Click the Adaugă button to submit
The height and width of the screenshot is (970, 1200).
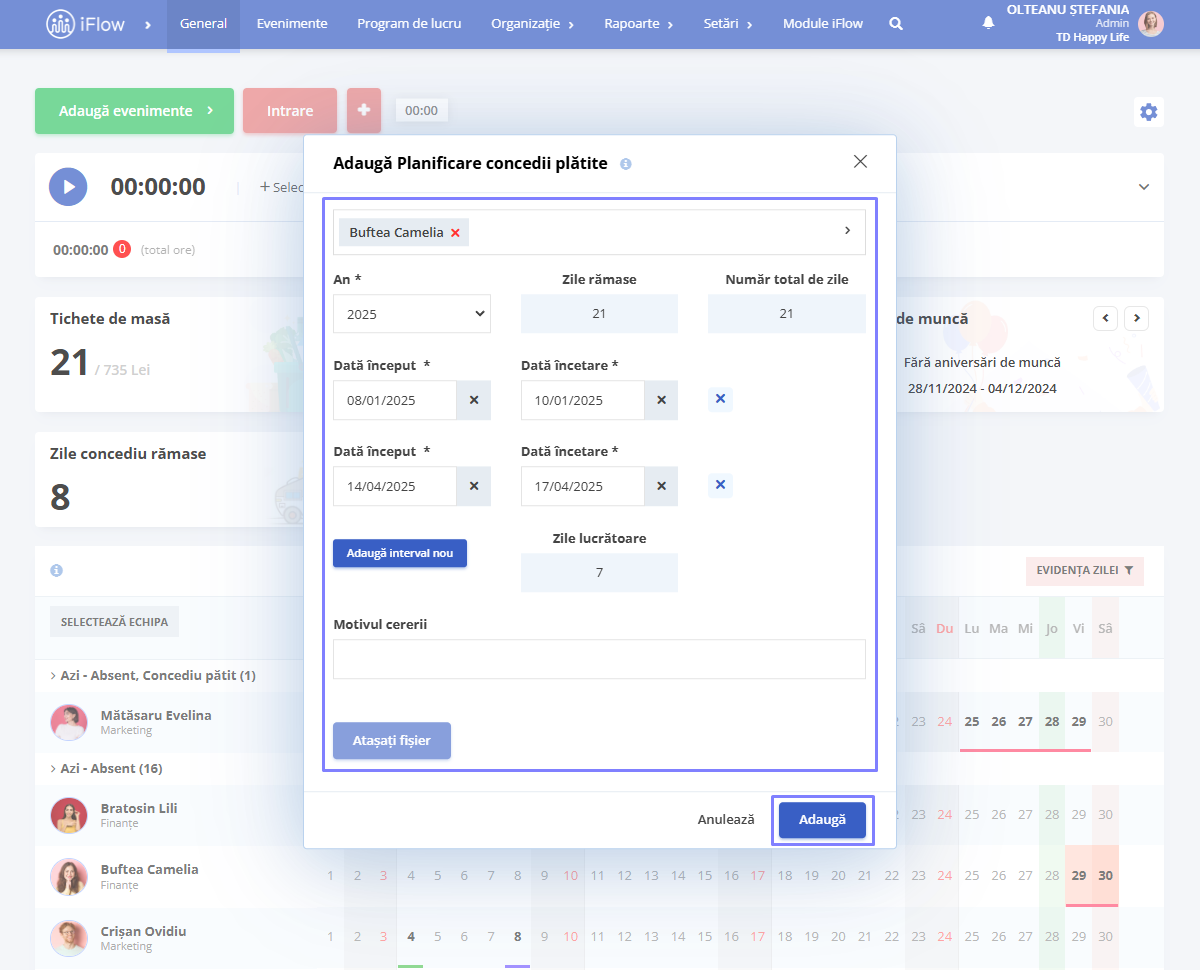822,820
